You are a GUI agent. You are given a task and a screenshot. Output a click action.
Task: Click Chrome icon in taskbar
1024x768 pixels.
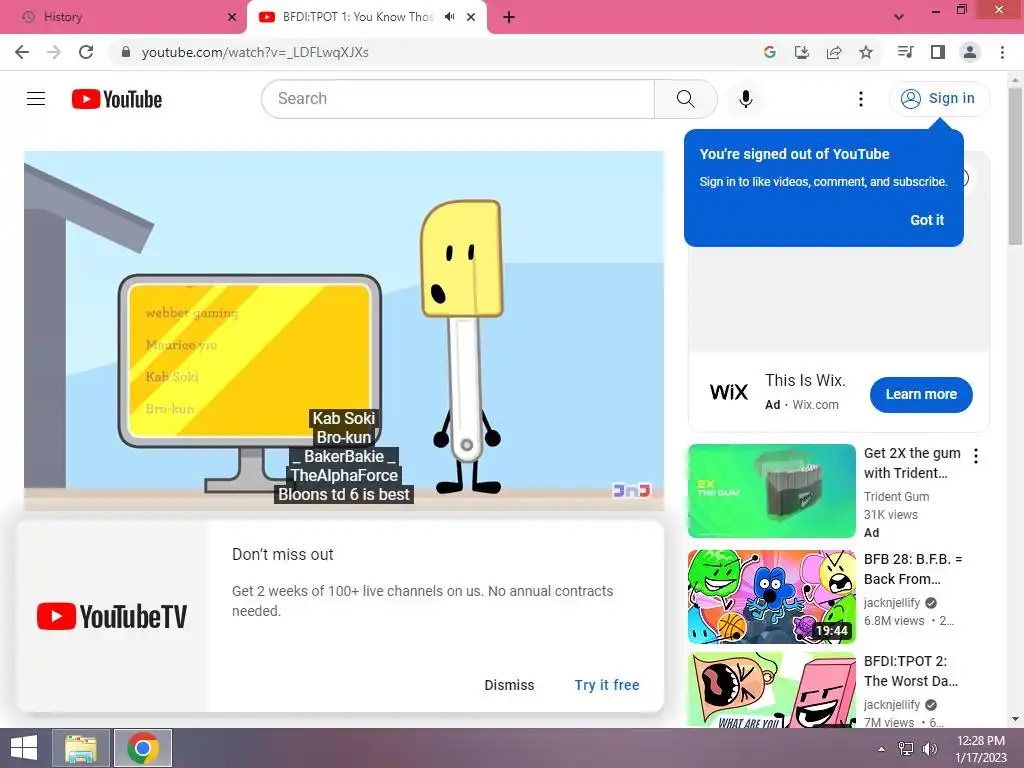143,748
